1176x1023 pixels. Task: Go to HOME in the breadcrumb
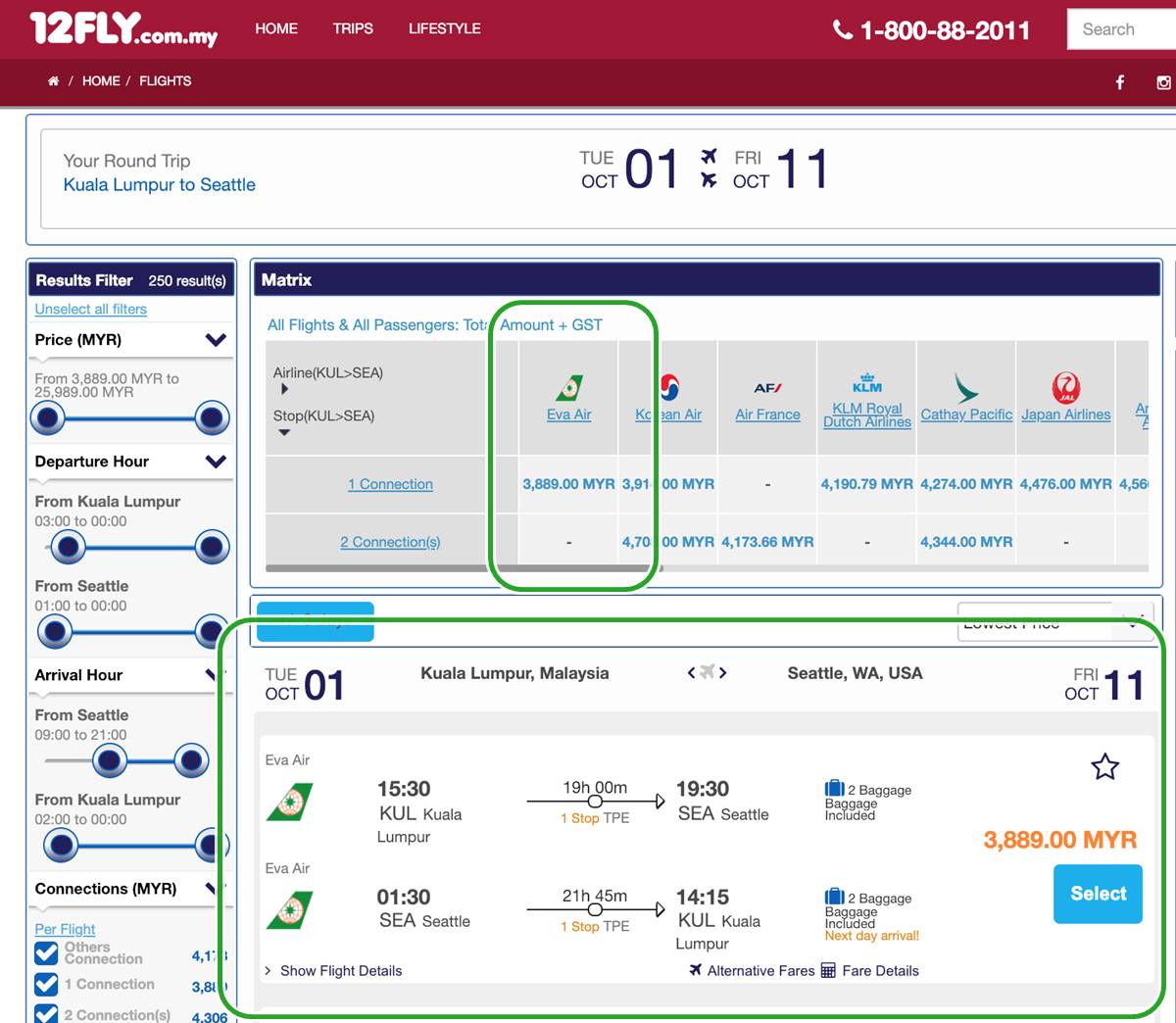tap(101, 81)
